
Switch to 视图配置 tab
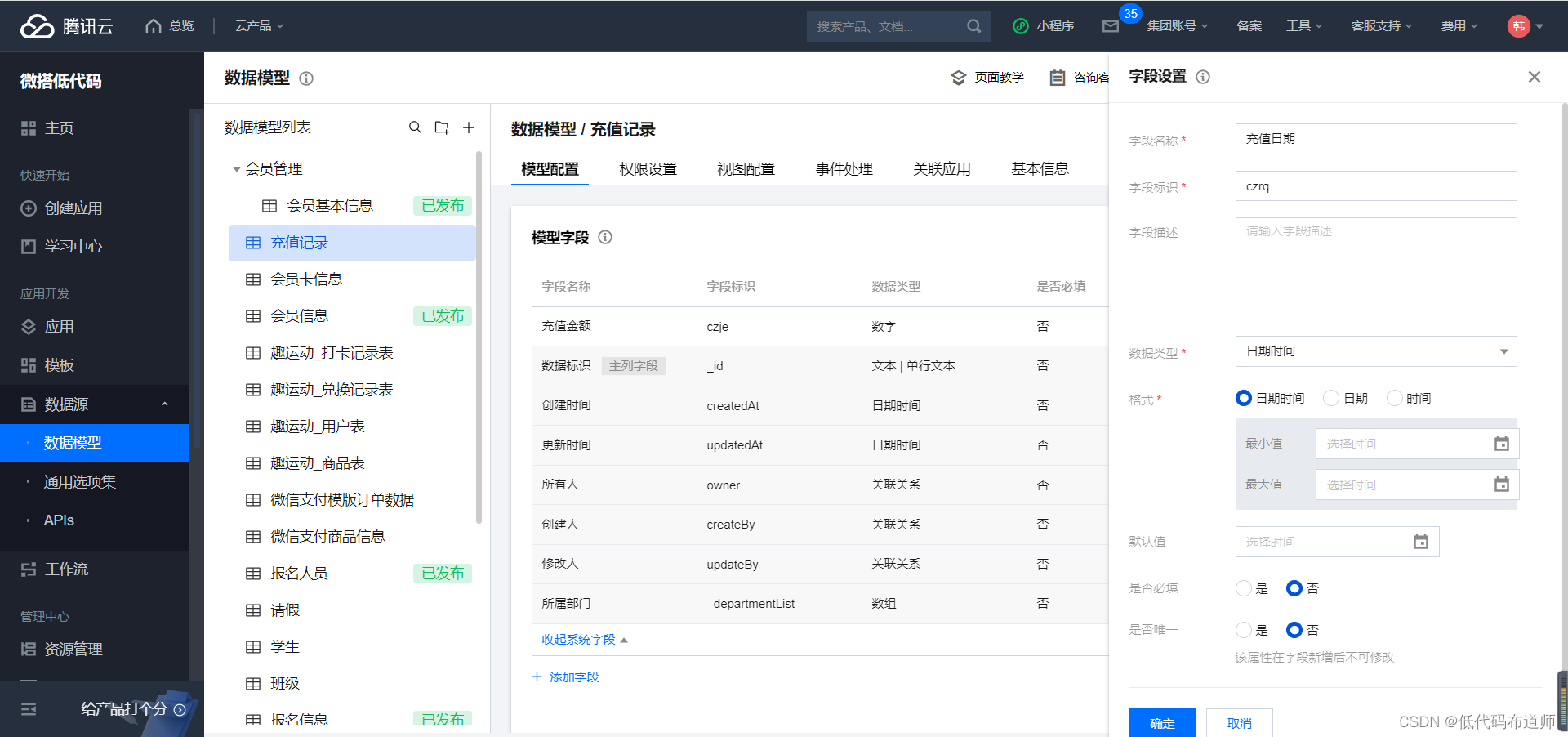(746, 169)
